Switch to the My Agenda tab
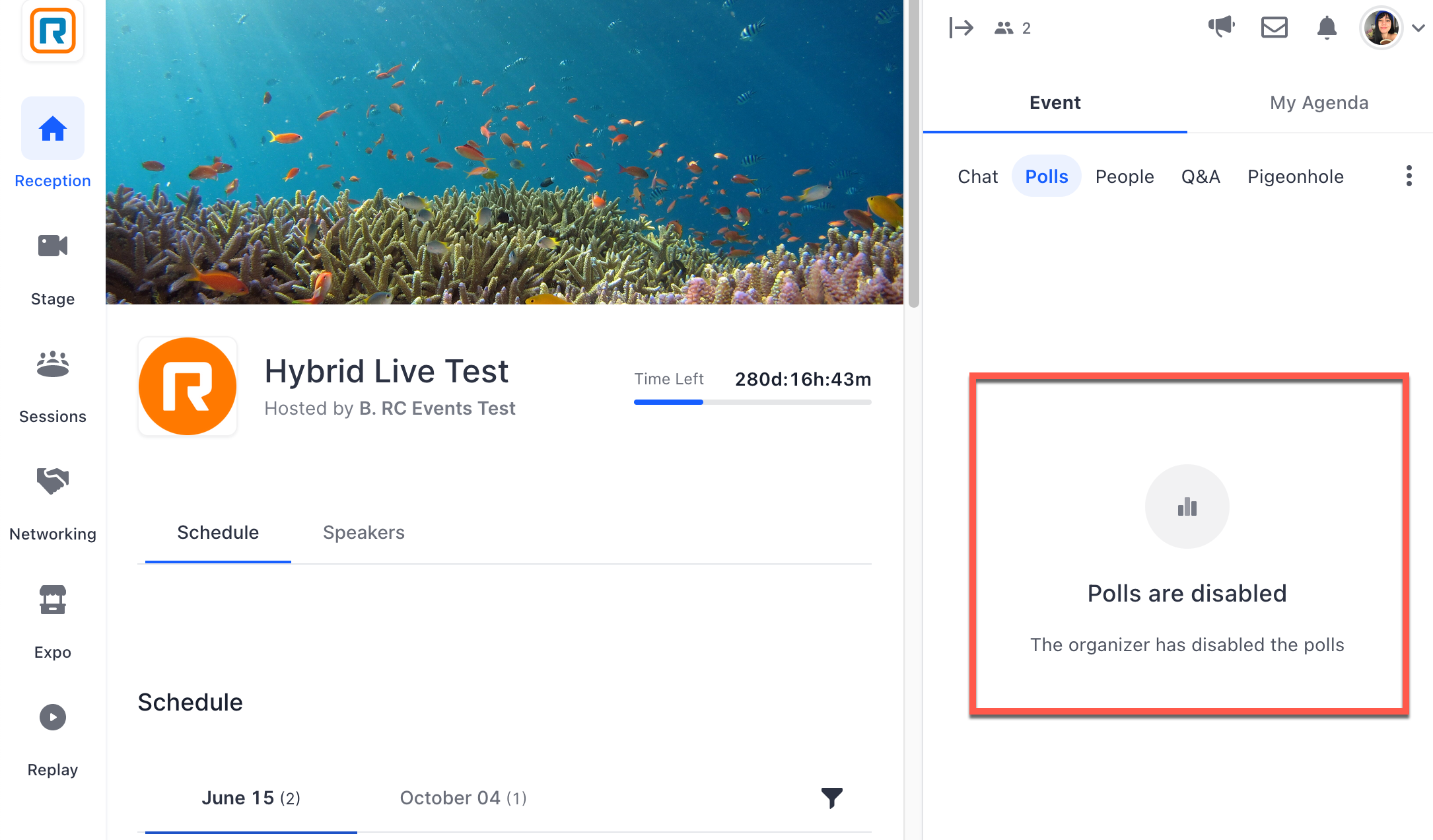 [x=1319, y=102]
